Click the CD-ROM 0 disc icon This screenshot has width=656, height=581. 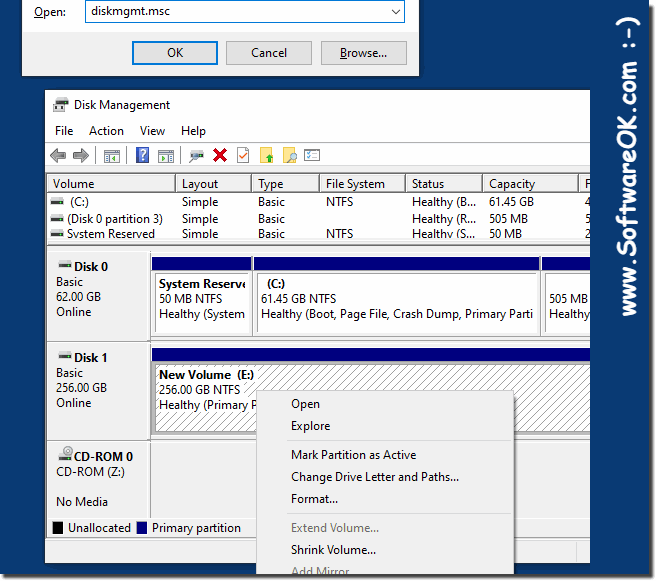point(66,453)
